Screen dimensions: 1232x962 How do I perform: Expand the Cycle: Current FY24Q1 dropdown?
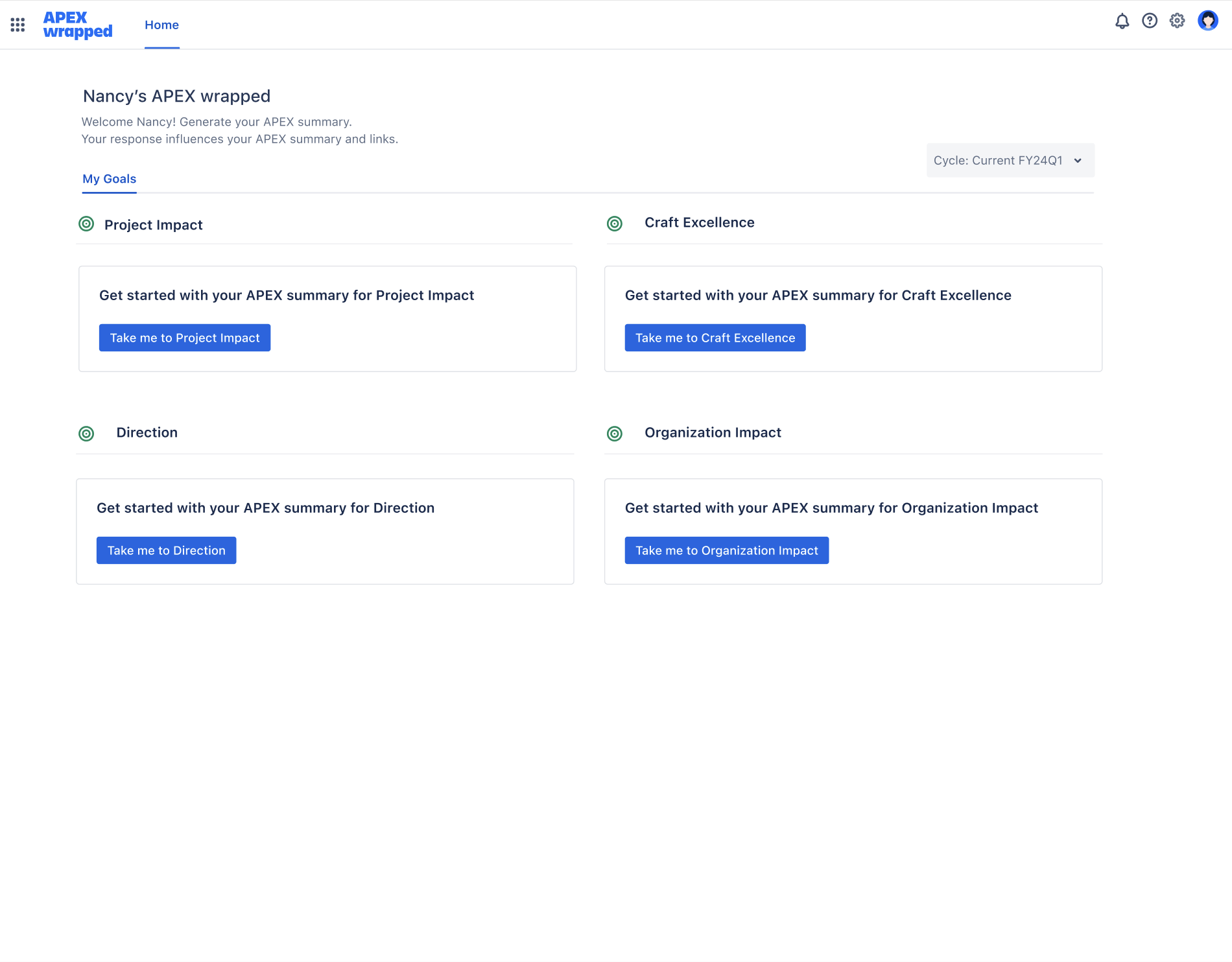click(1010, 160)
